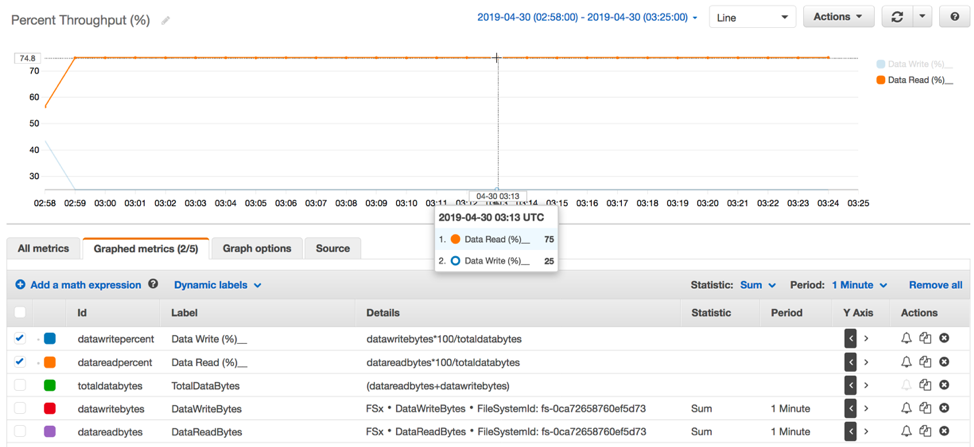Duplicate the datawritepercent metric
Viewport: 974px width, 447px height.
coord(926,338)
